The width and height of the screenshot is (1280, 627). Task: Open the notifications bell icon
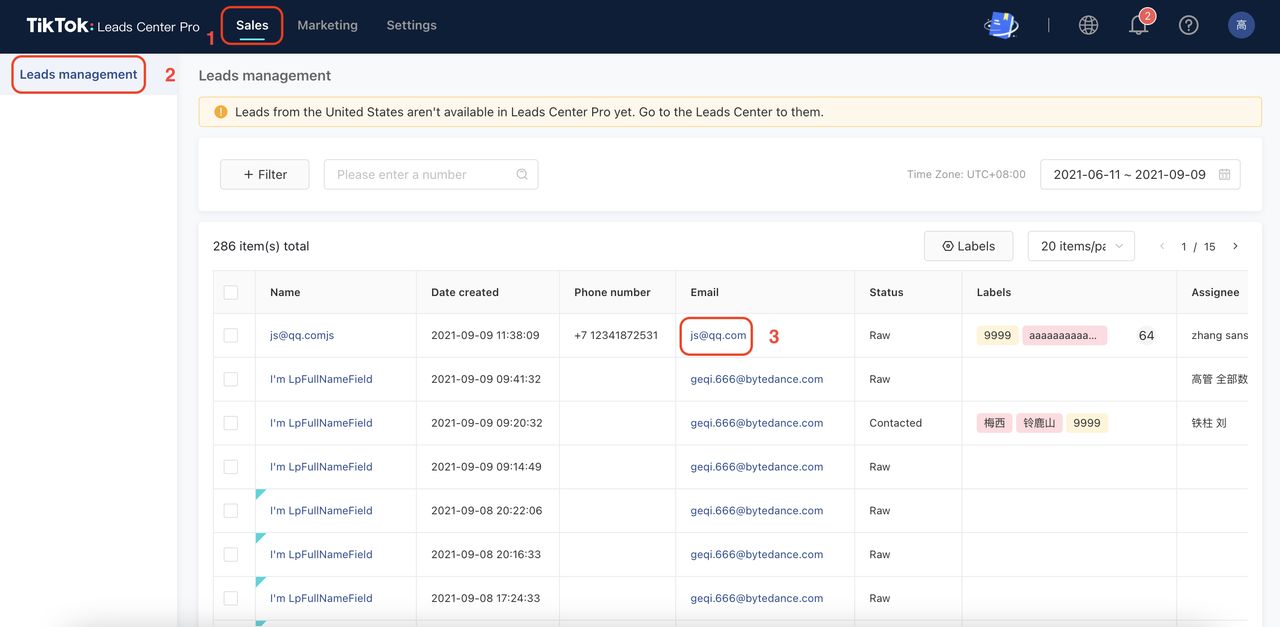[1138, 24]
